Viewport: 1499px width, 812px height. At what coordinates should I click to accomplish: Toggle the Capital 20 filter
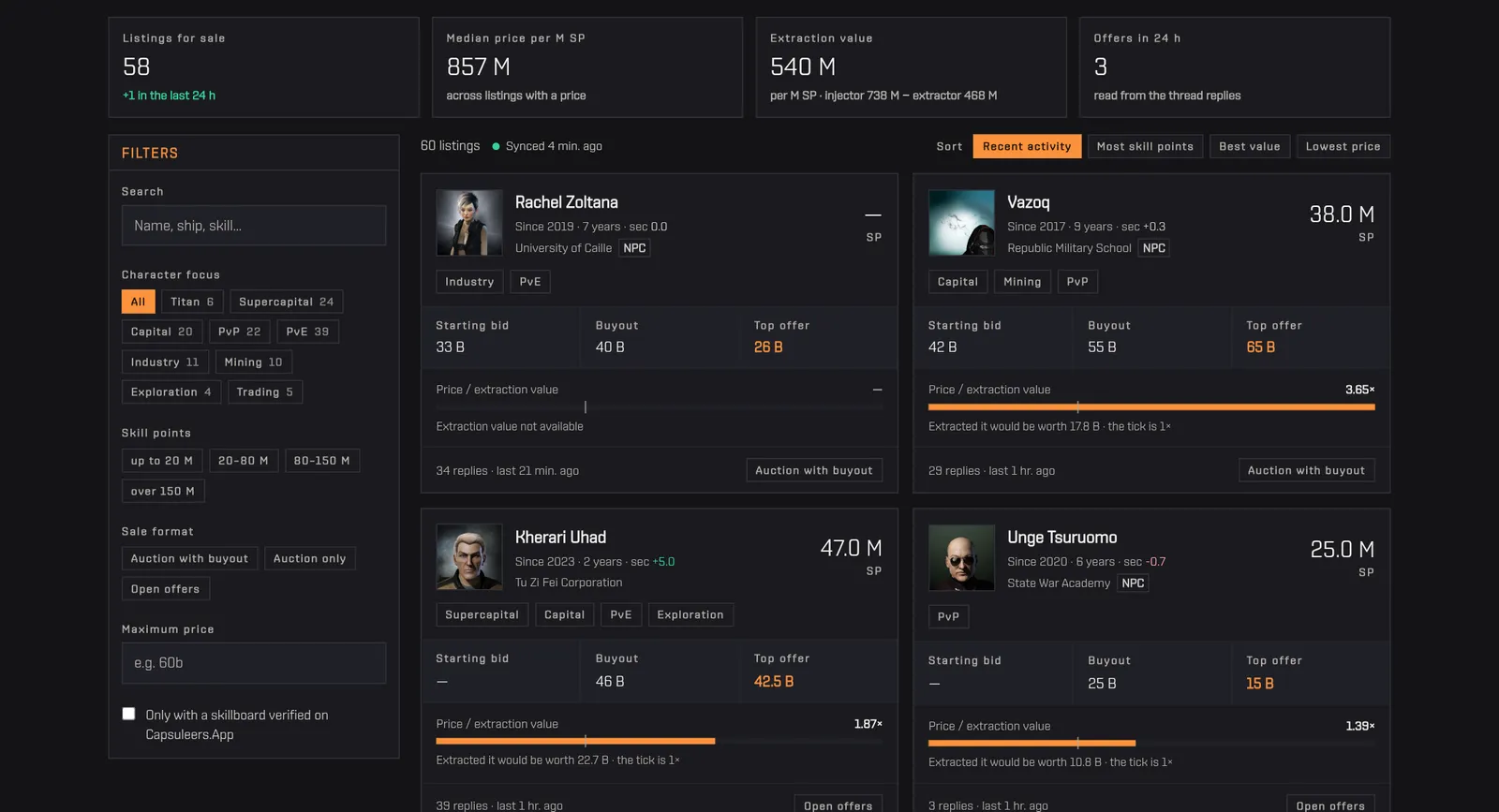[162, 332]
